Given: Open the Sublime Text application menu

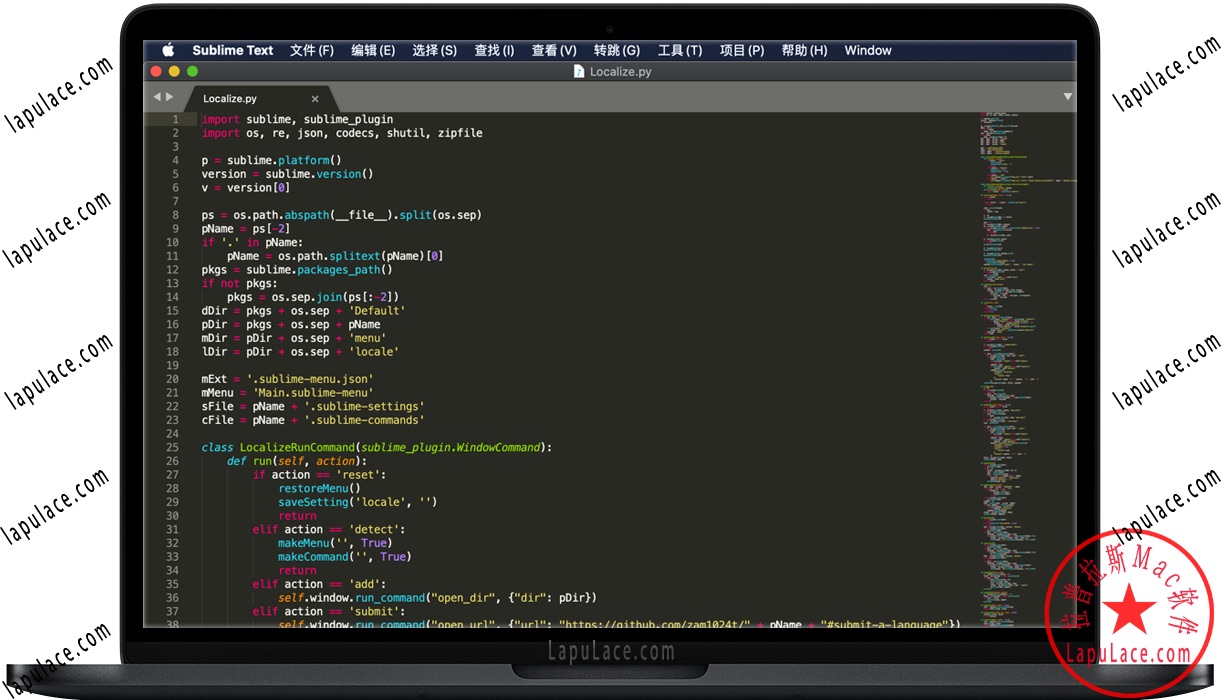Looking at the screenshot, I should (233, 50).
